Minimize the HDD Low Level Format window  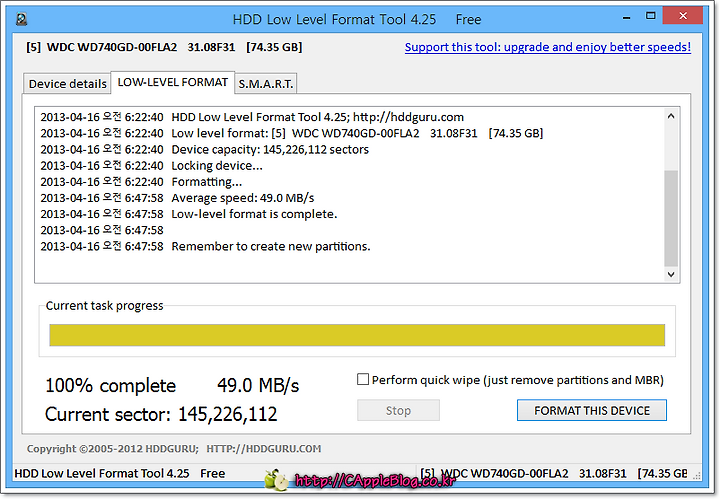(x=627, y=17)
